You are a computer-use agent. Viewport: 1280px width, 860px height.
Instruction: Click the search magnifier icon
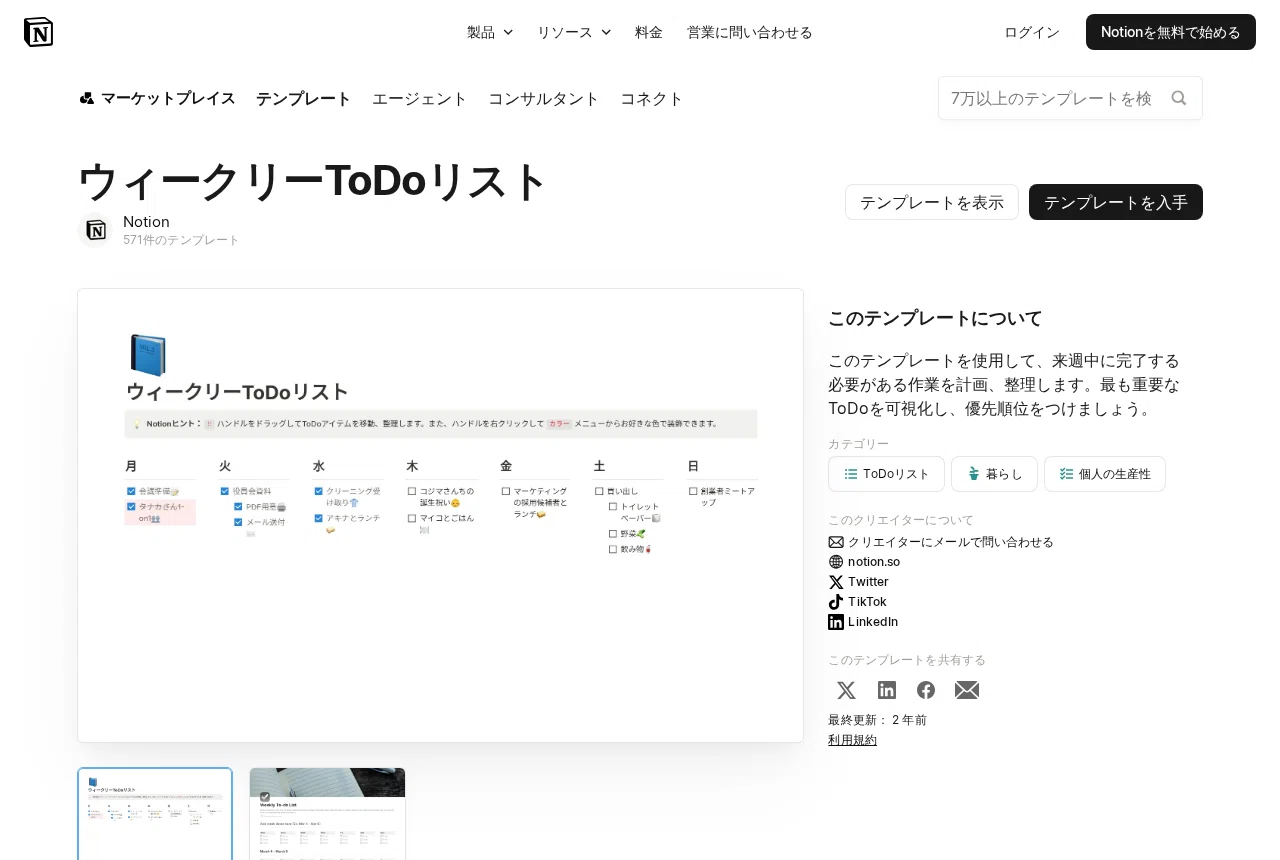[1179, 98]
